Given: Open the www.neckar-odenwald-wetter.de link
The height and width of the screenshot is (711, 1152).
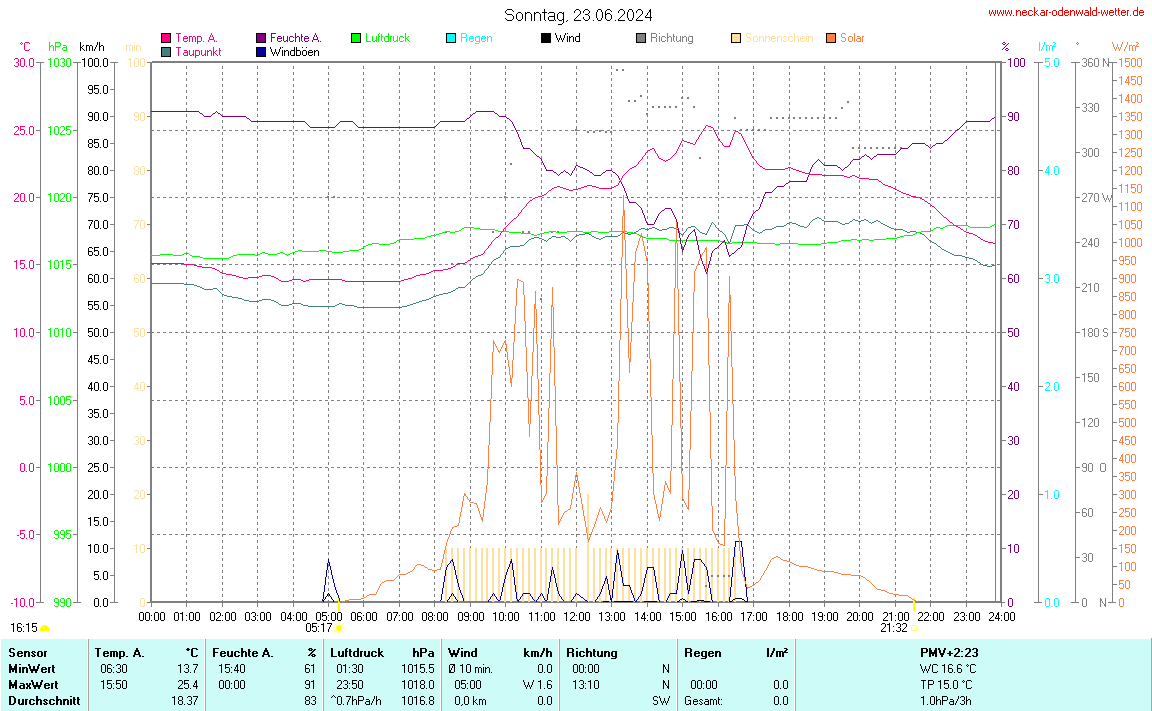Looking at the screenshot, I should tap(1066, 13).
